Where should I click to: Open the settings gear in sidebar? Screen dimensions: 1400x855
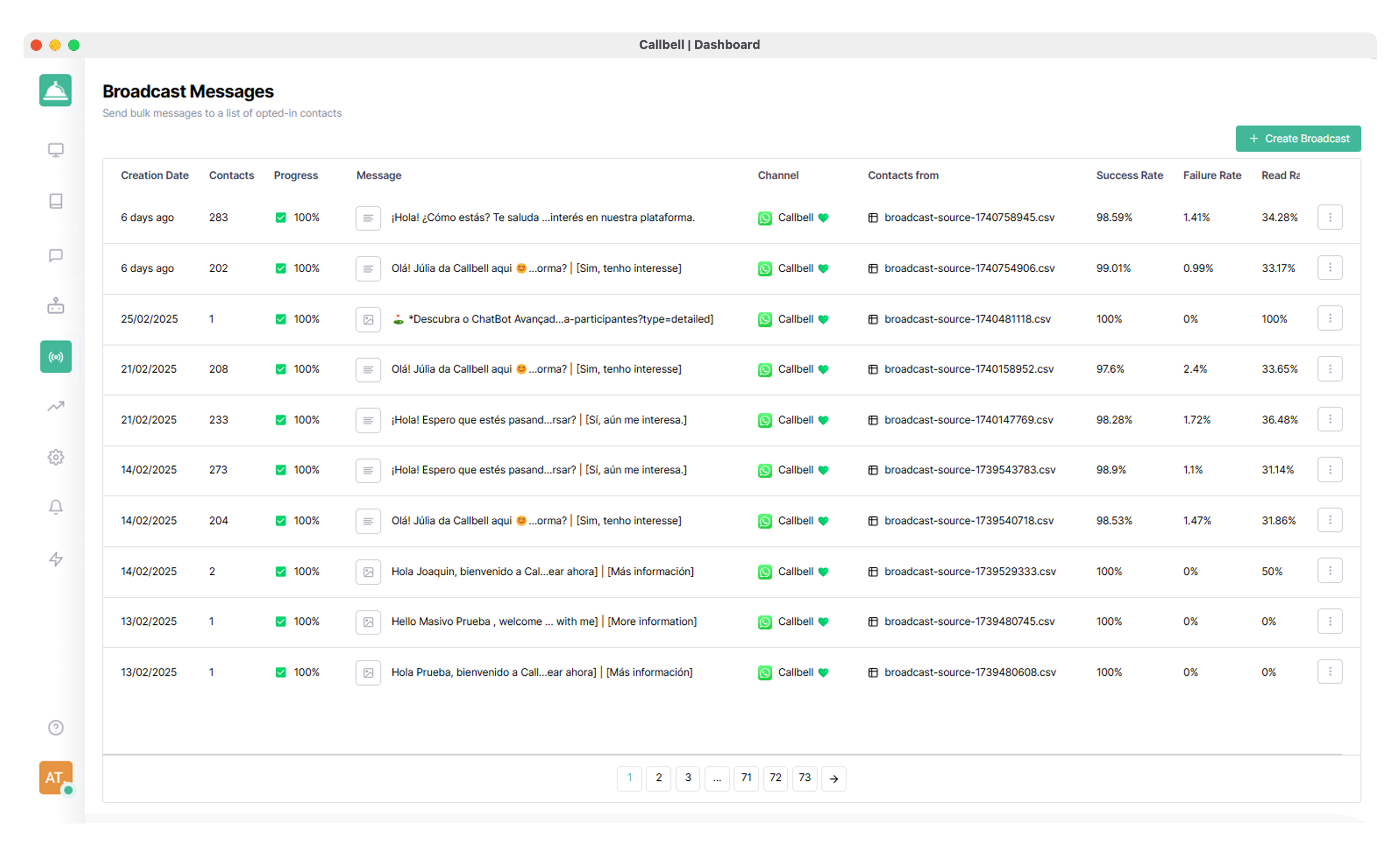55,457
